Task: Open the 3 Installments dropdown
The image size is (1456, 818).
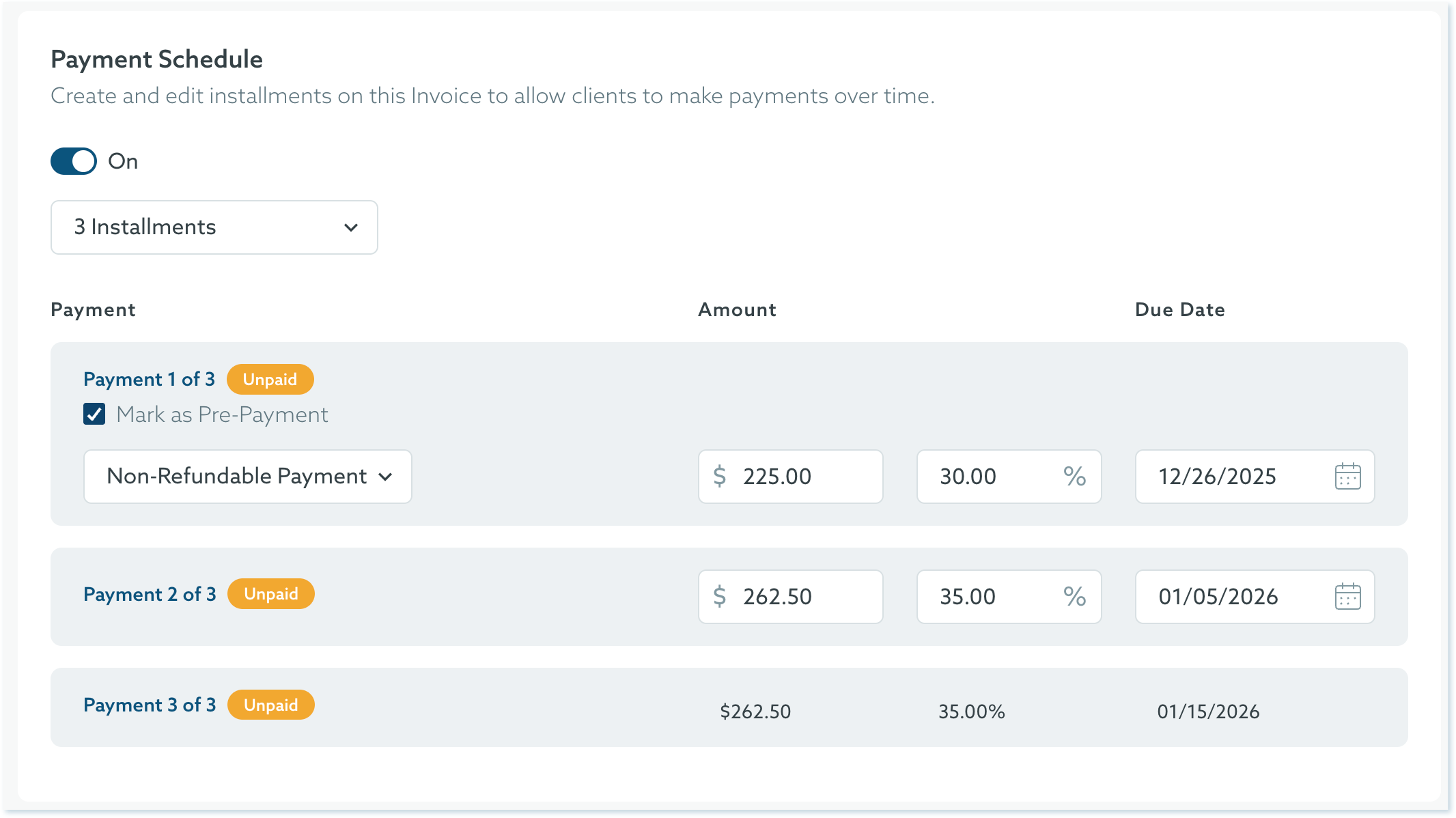Action: pos(214,227)
